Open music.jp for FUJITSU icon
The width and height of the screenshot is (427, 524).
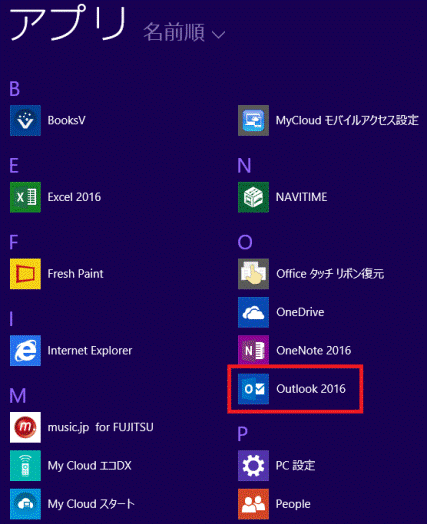tap(25, 427)
